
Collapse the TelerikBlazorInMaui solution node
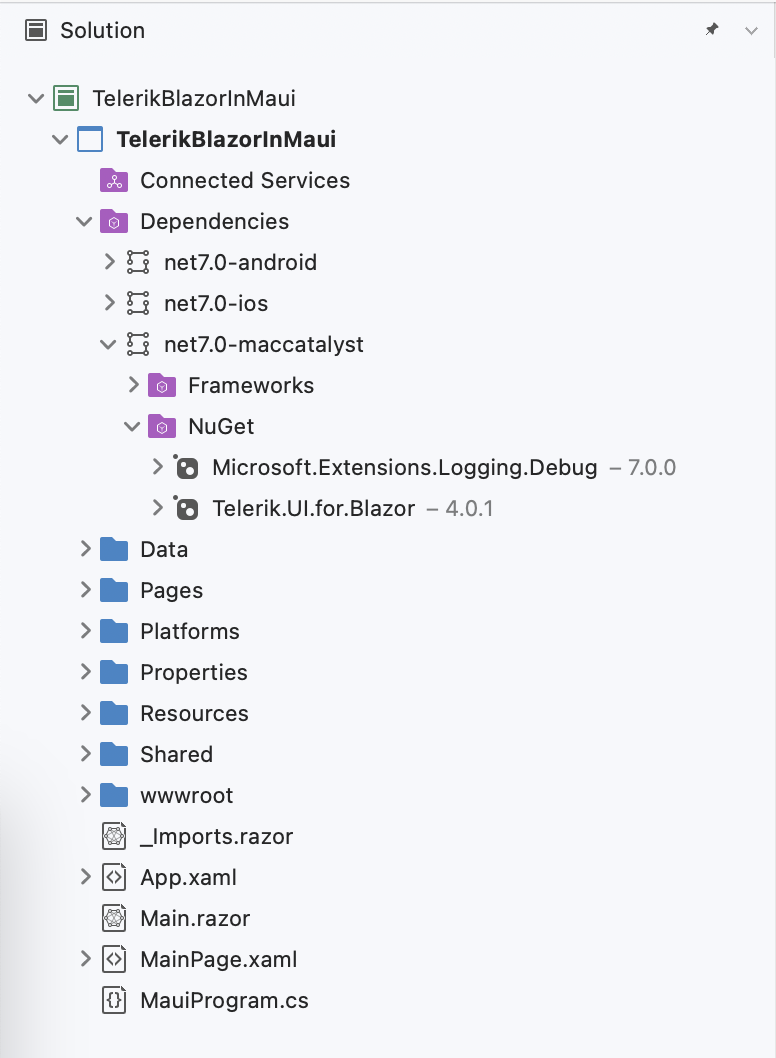36,99
